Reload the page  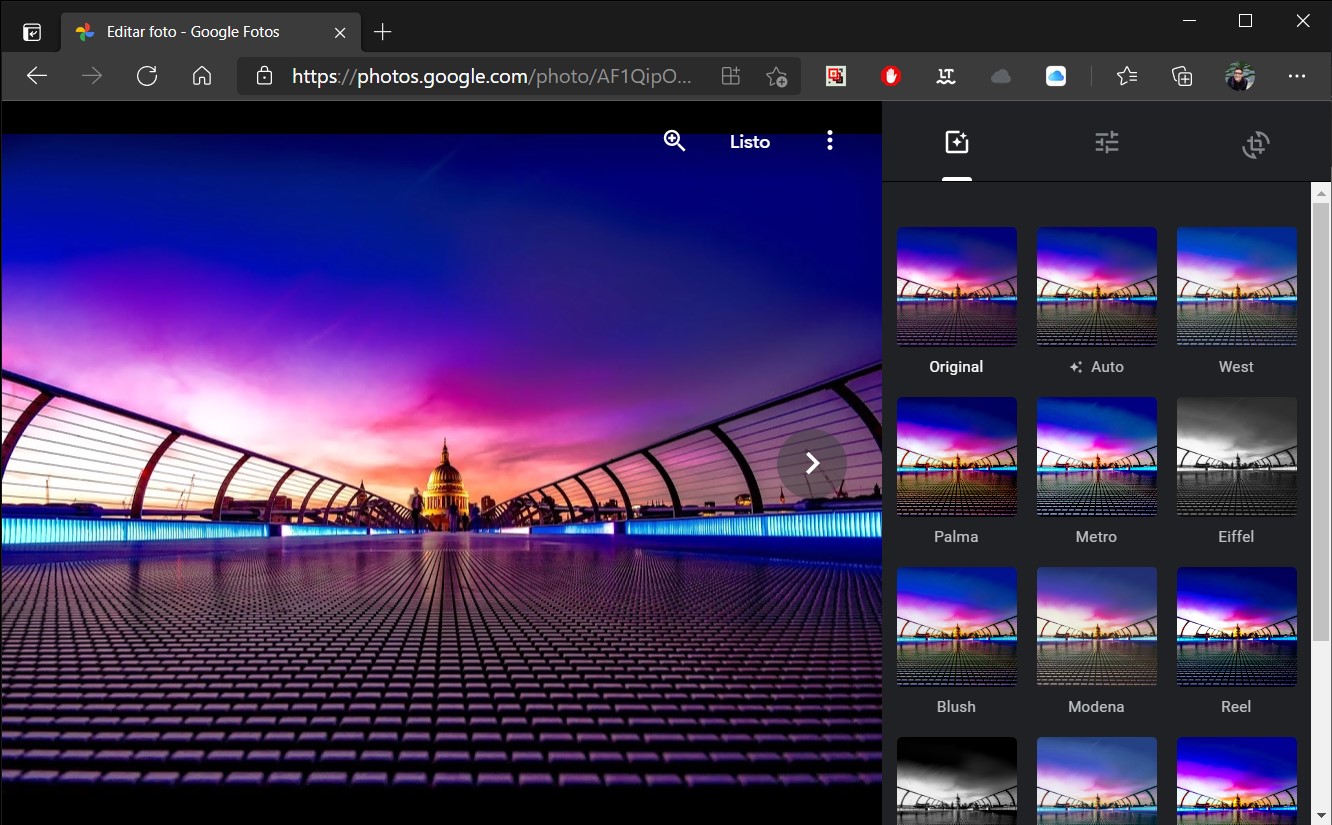(147, 76)
